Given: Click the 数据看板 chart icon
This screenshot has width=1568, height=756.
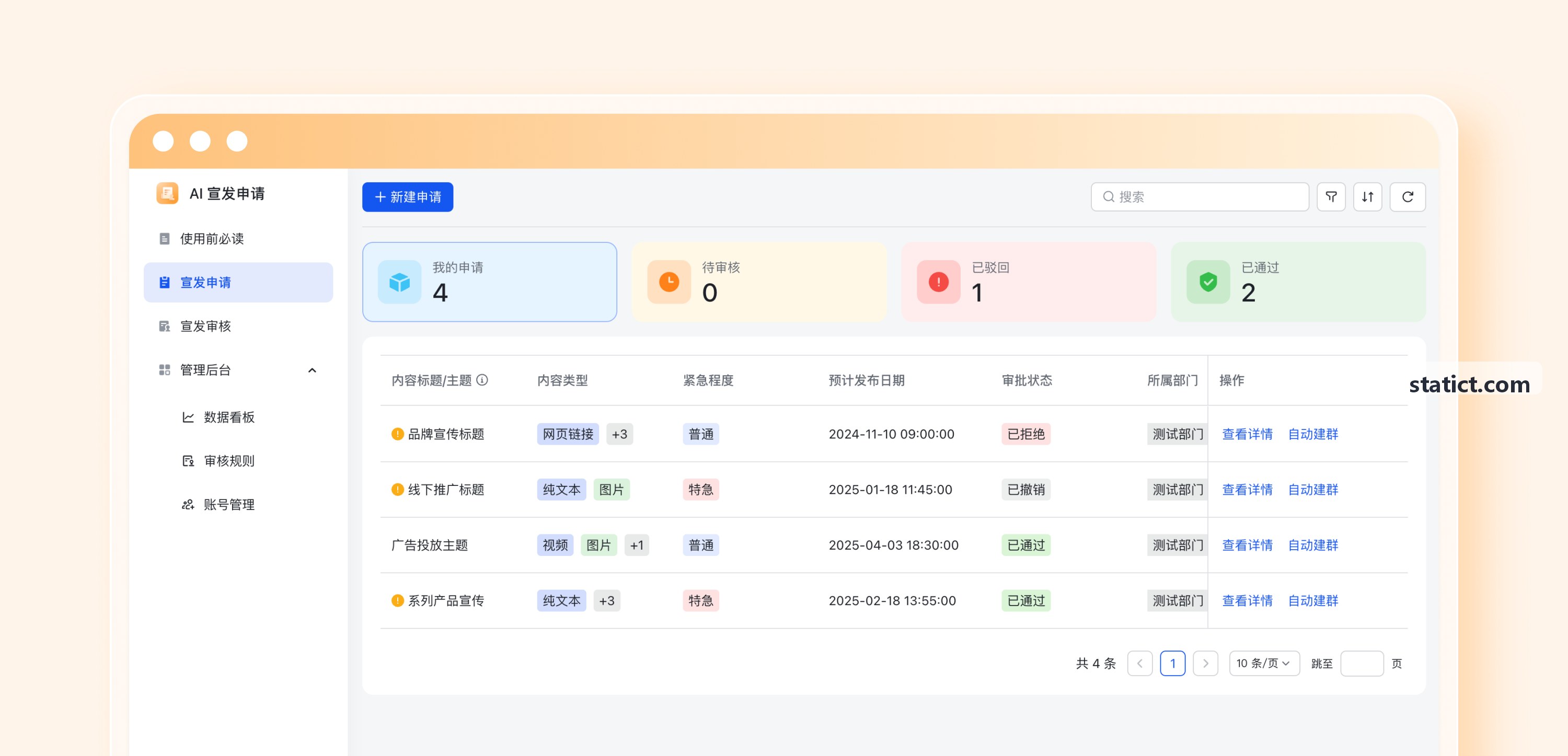Looking at the screenshot, I should 188,417.
